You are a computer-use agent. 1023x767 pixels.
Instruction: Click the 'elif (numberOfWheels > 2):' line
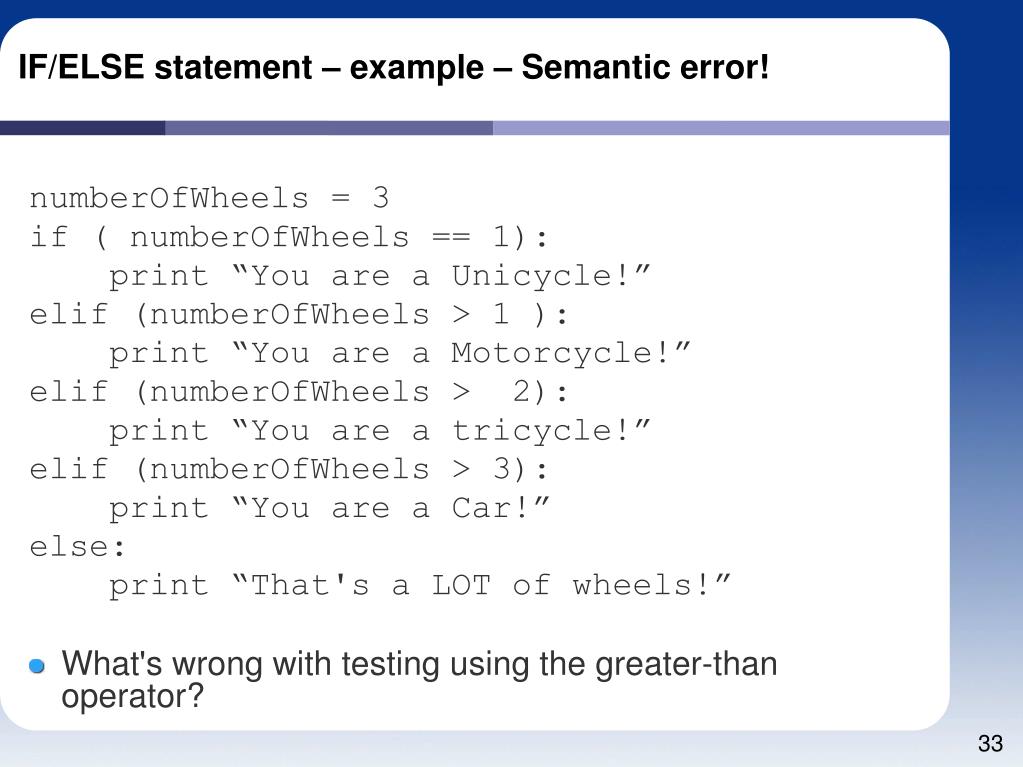299,392
